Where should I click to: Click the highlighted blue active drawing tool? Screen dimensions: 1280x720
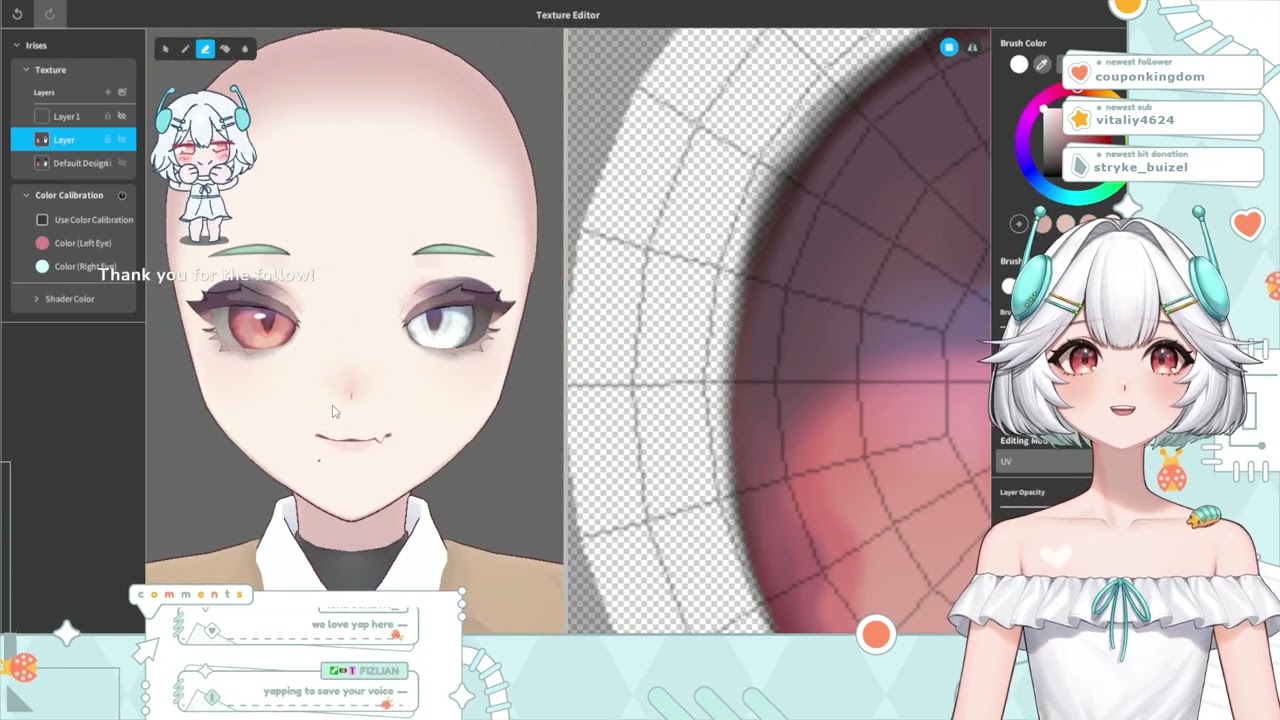point(205,49)
